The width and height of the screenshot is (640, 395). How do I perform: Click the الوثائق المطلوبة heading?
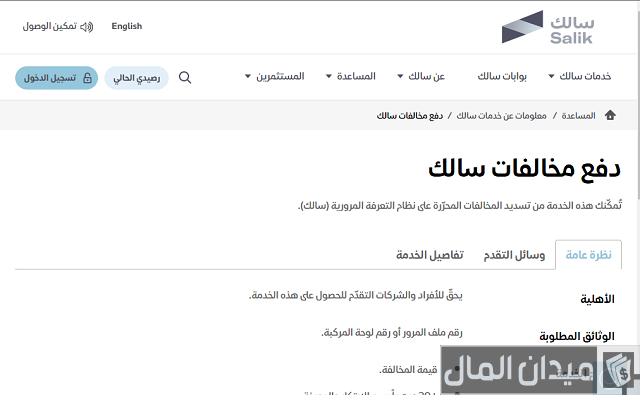(x=577, y=337)
